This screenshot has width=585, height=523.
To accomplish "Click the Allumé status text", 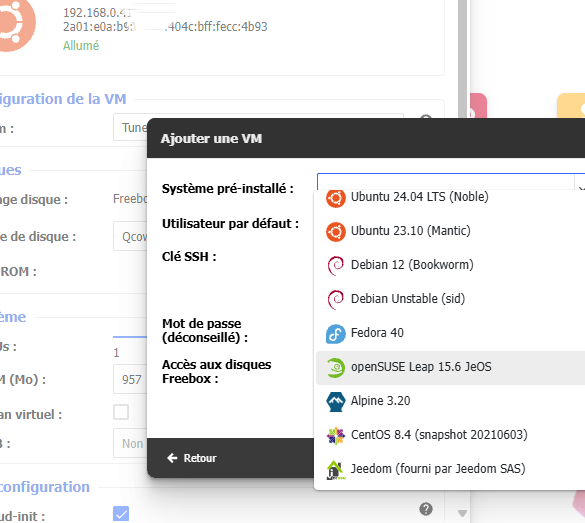I will (x=81, y=46).
